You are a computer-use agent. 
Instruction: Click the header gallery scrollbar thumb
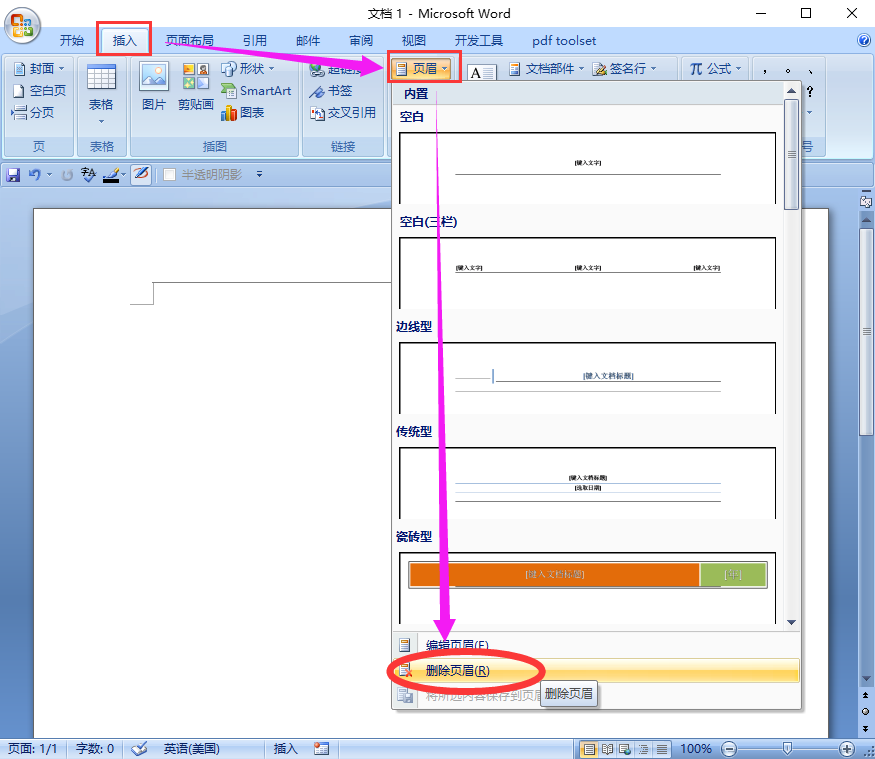791,155
